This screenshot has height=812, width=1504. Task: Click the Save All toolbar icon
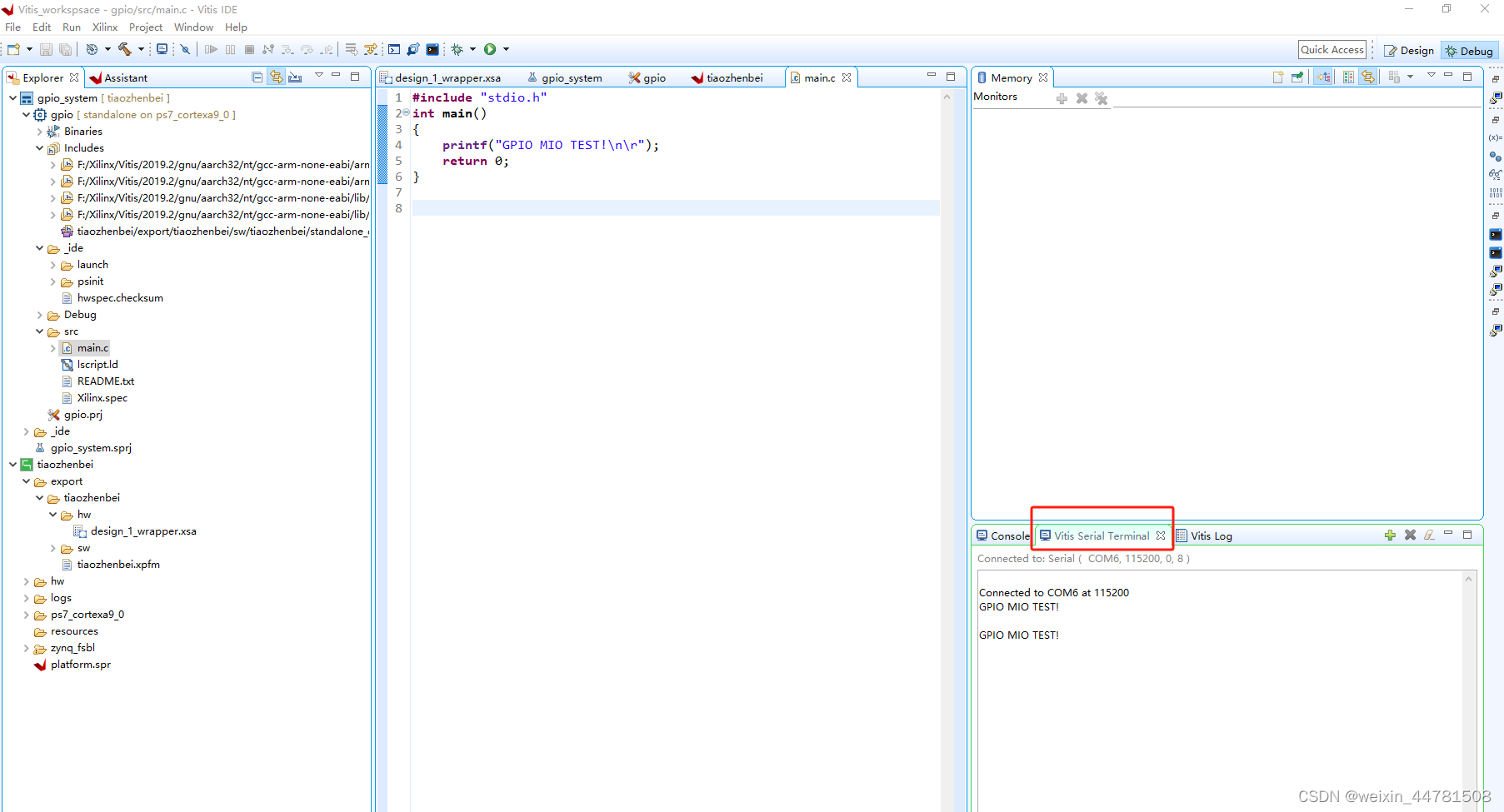point(65,49)
